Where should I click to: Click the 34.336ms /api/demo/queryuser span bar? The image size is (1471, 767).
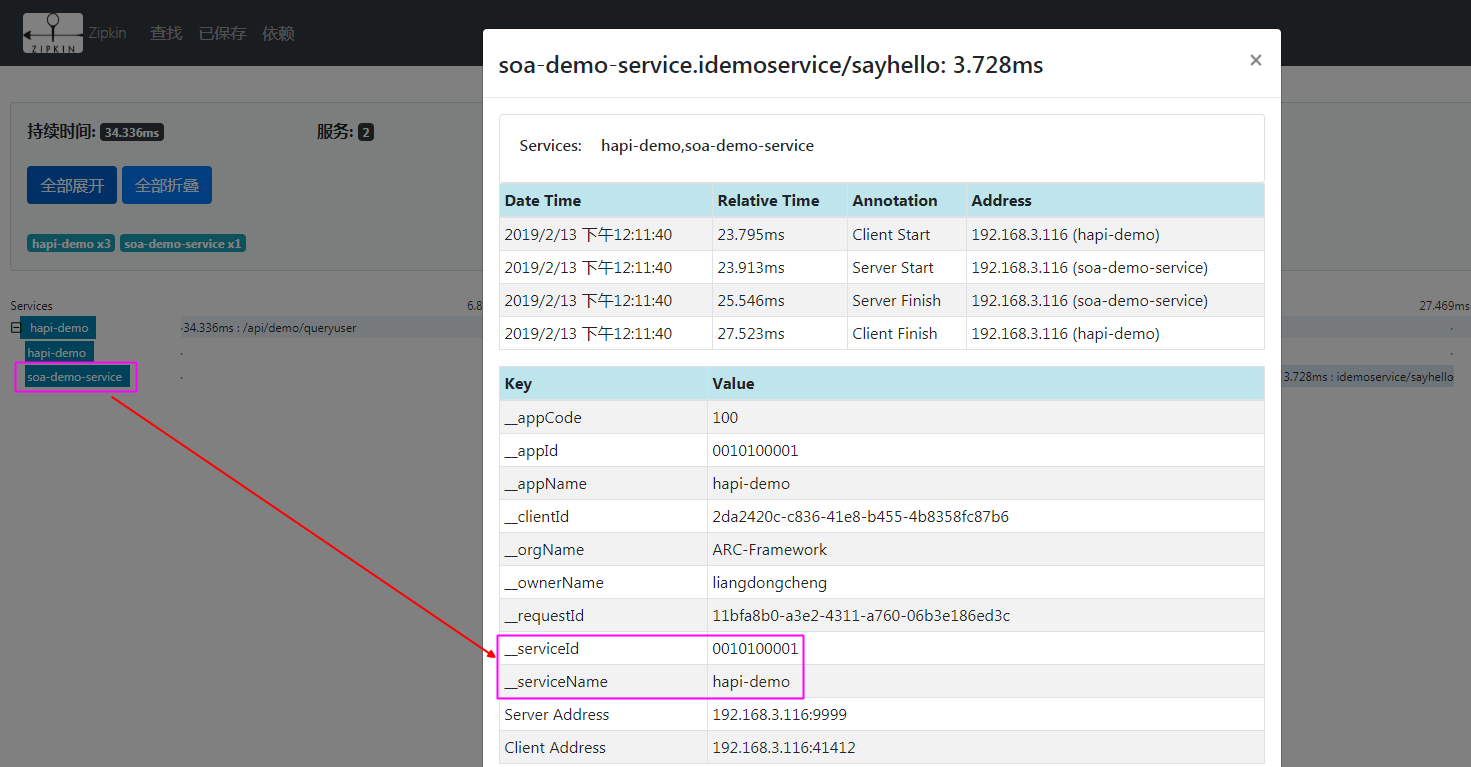coord(270,328)
